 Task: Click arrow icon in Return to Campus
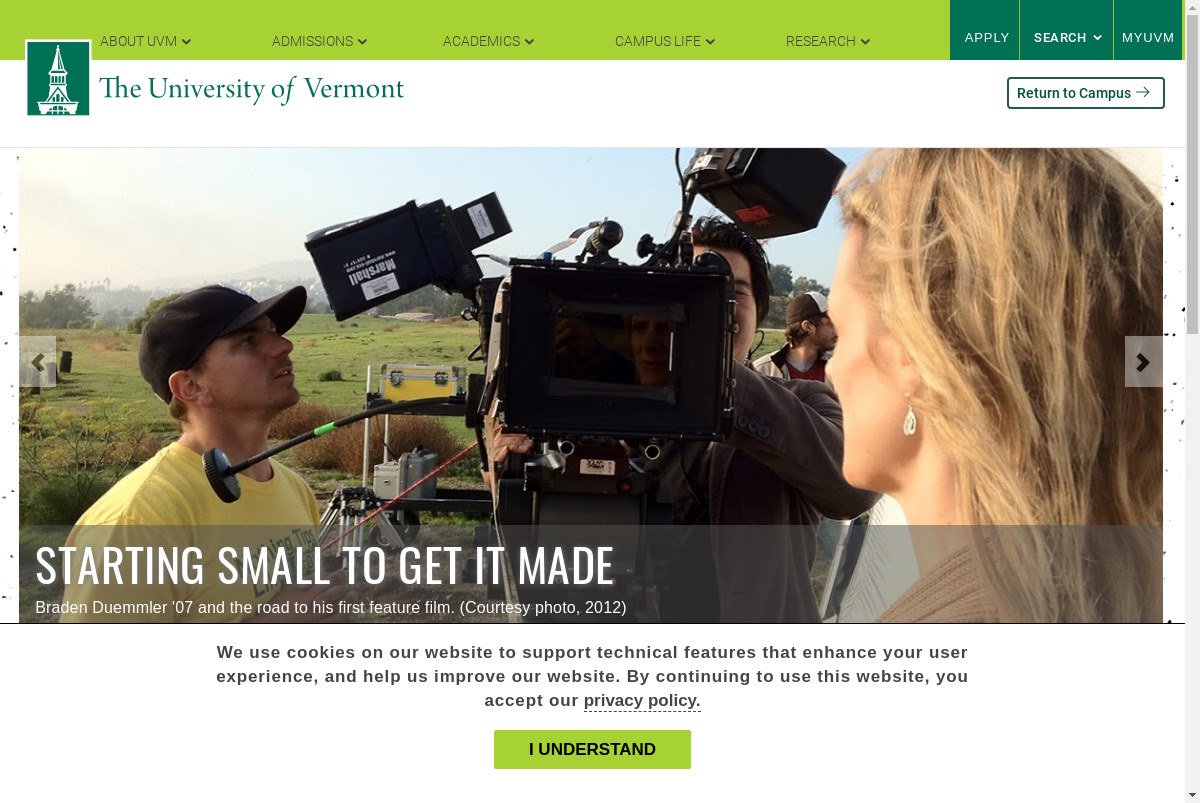click(1143, 92)
